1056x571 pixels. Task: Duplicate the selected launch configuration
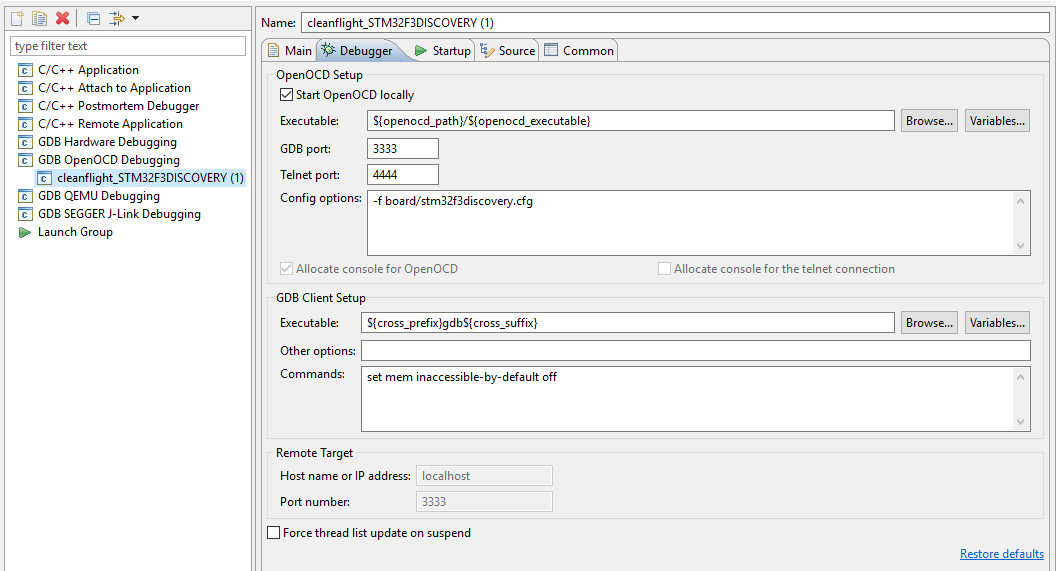click(x=39, y=18)
